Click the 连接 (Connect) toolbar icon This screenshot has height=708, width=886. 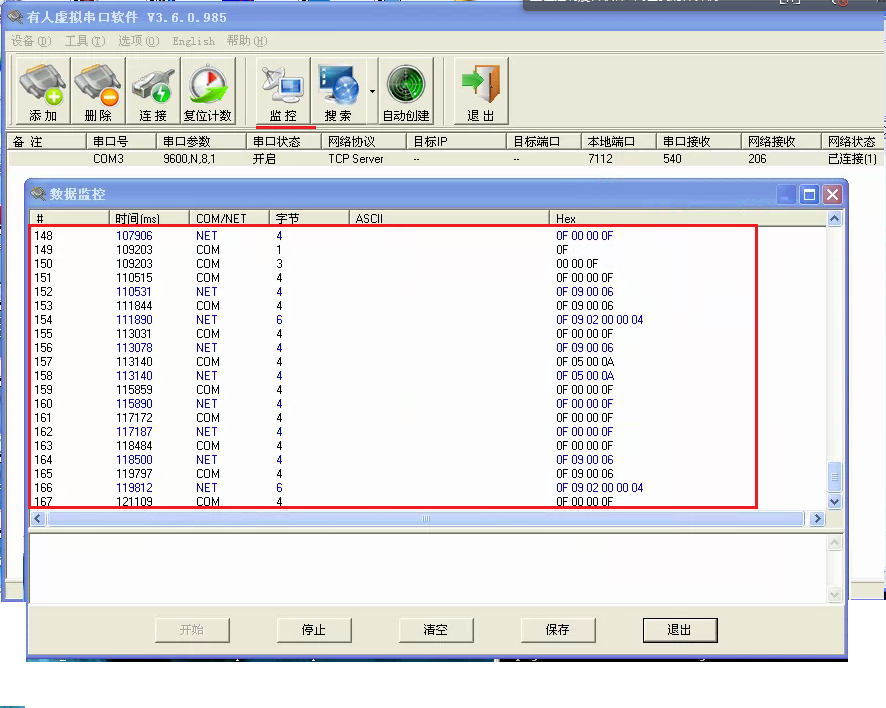click(153, 92)
